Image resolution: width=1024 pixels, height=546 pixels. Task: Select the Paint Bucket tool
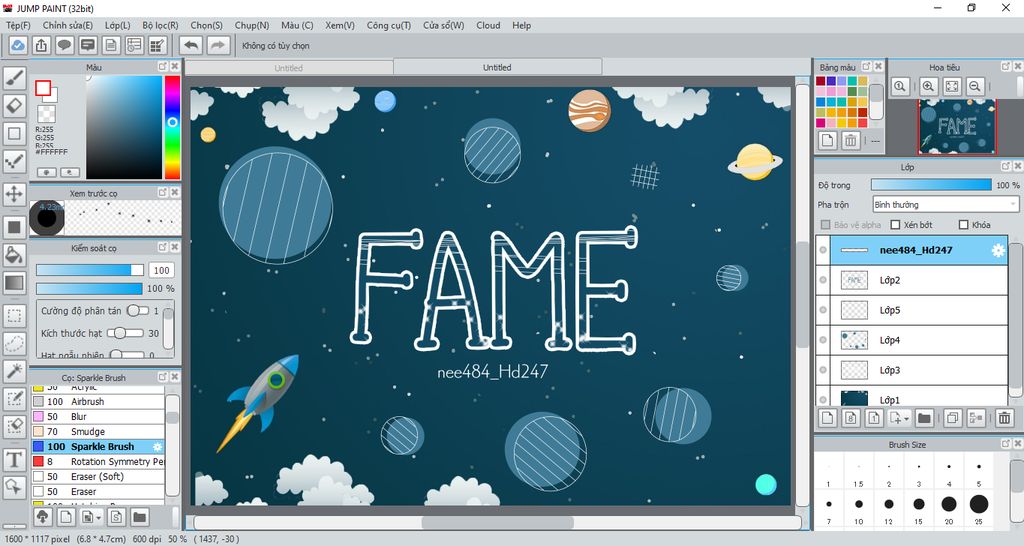[14, 255]
